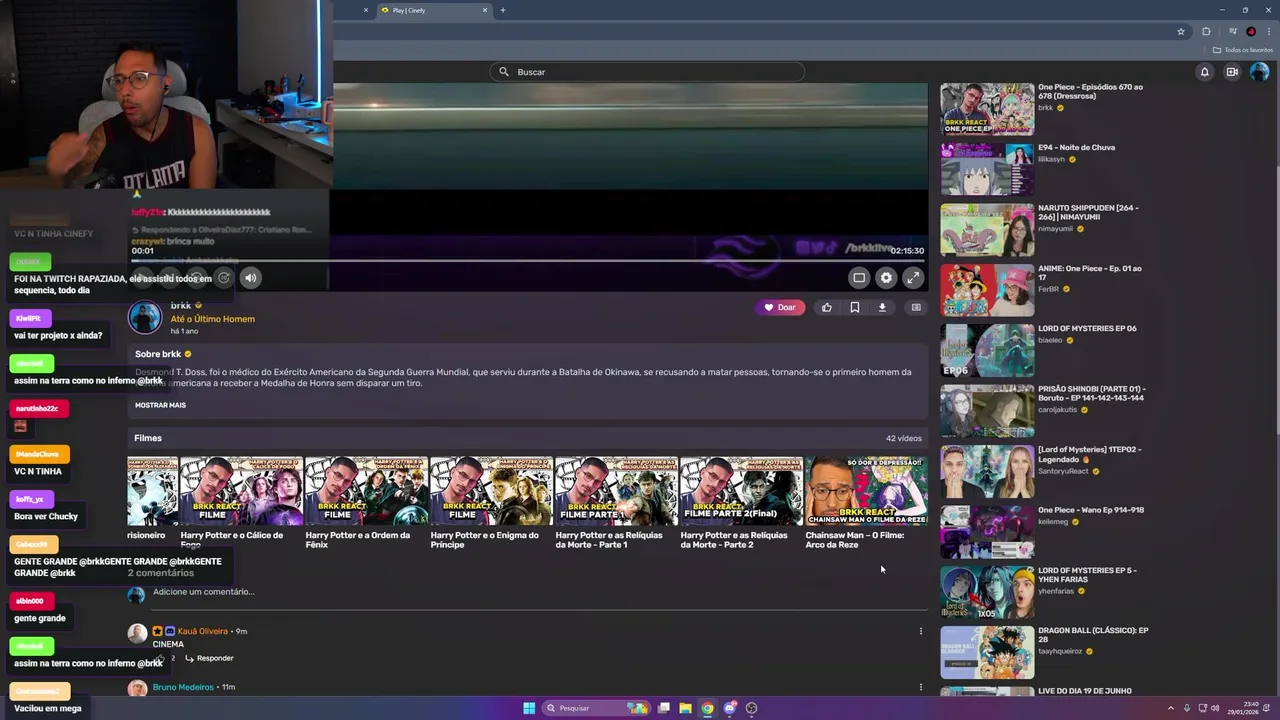1280x720 pixels.
Task: Save the video with the bookmark icon
Action: point(855,307)
